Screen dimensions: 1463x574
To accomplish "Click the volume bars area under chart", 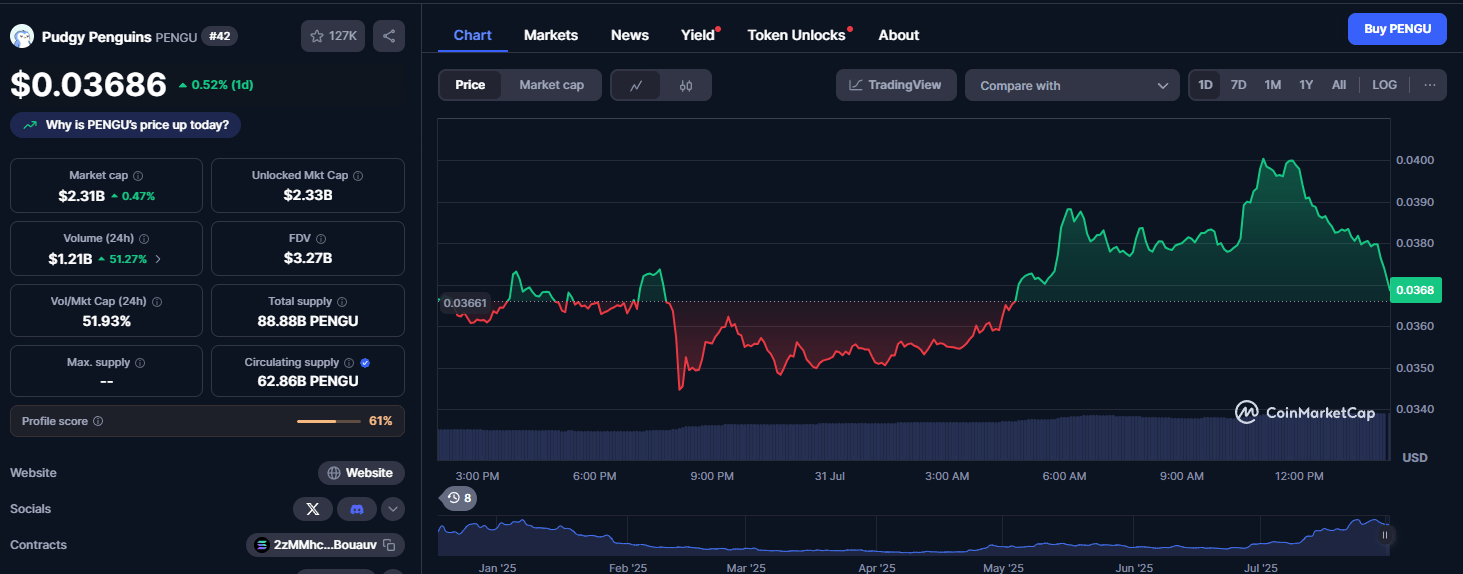I will click(x=912, y=438).
